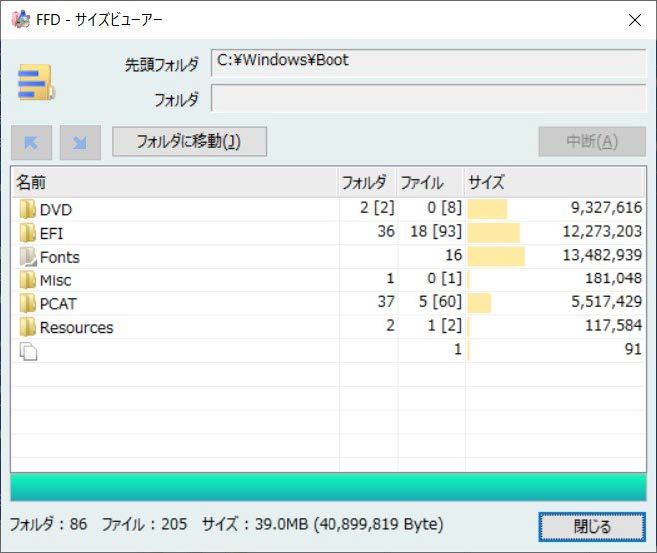Screen dimensions: 657x553
Task: Select the PCAT folder icon
Action: [28, 303]
